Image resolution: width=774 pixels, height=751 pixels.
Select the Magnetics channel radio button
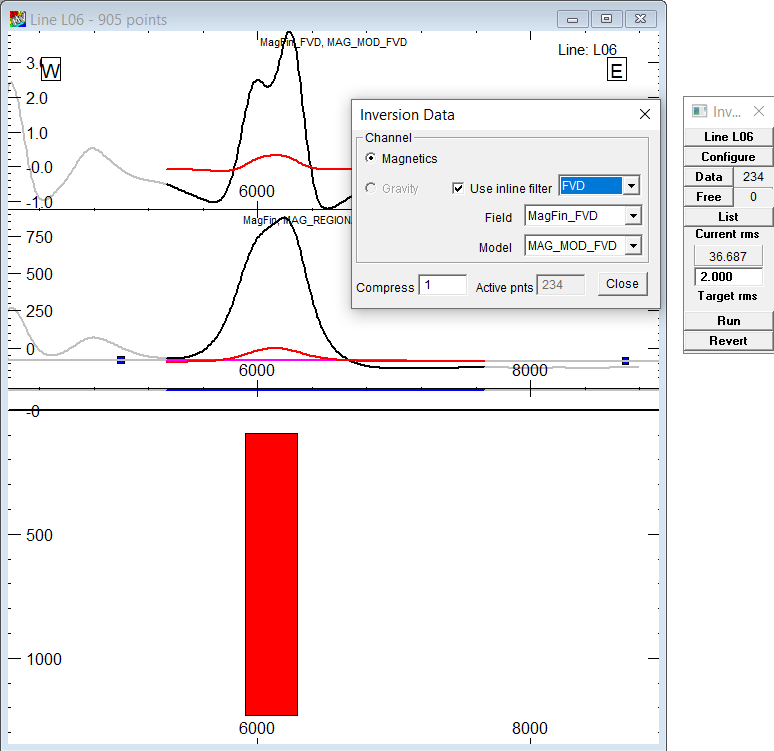(x=370, y=158)
